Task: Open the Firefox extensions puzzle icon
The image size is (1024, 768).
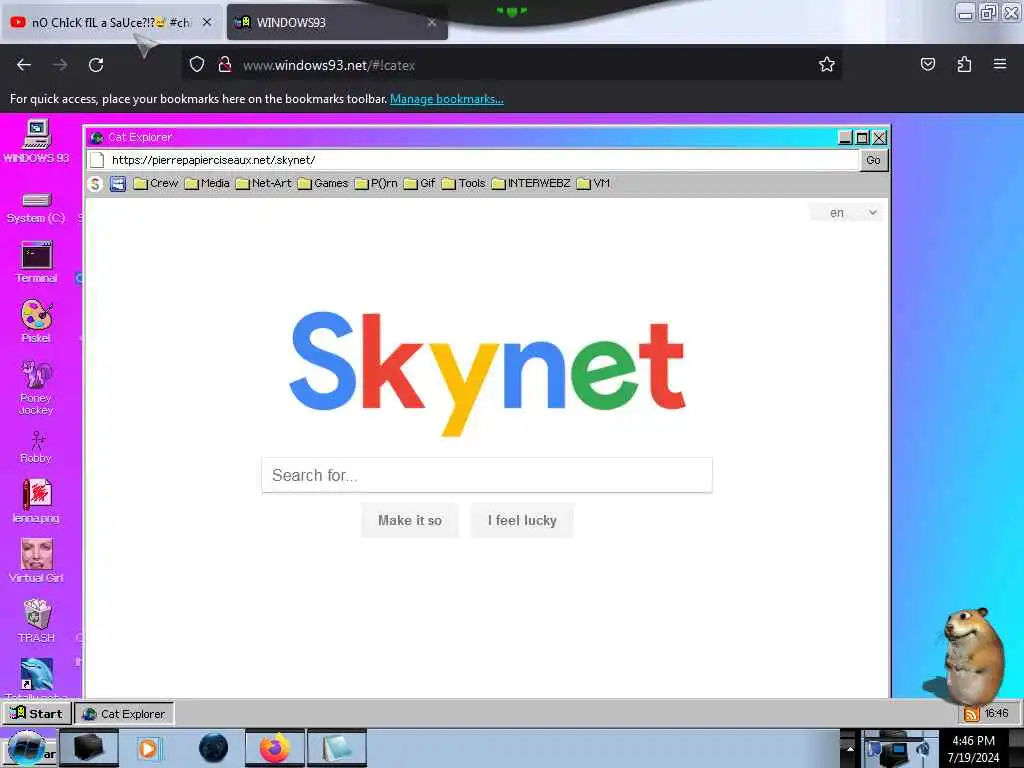Action: pos(964,64)
